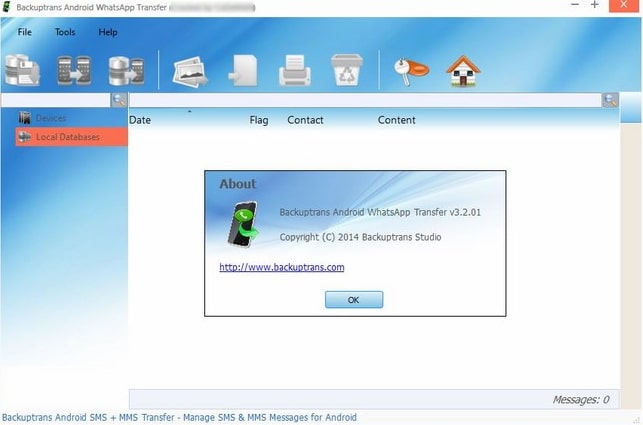Image resolution: width=643 pixels, height=425 pixels.
Task: Click the backup messages database toolbar icon
Action: pyautogui.click(x=23, y=70)
